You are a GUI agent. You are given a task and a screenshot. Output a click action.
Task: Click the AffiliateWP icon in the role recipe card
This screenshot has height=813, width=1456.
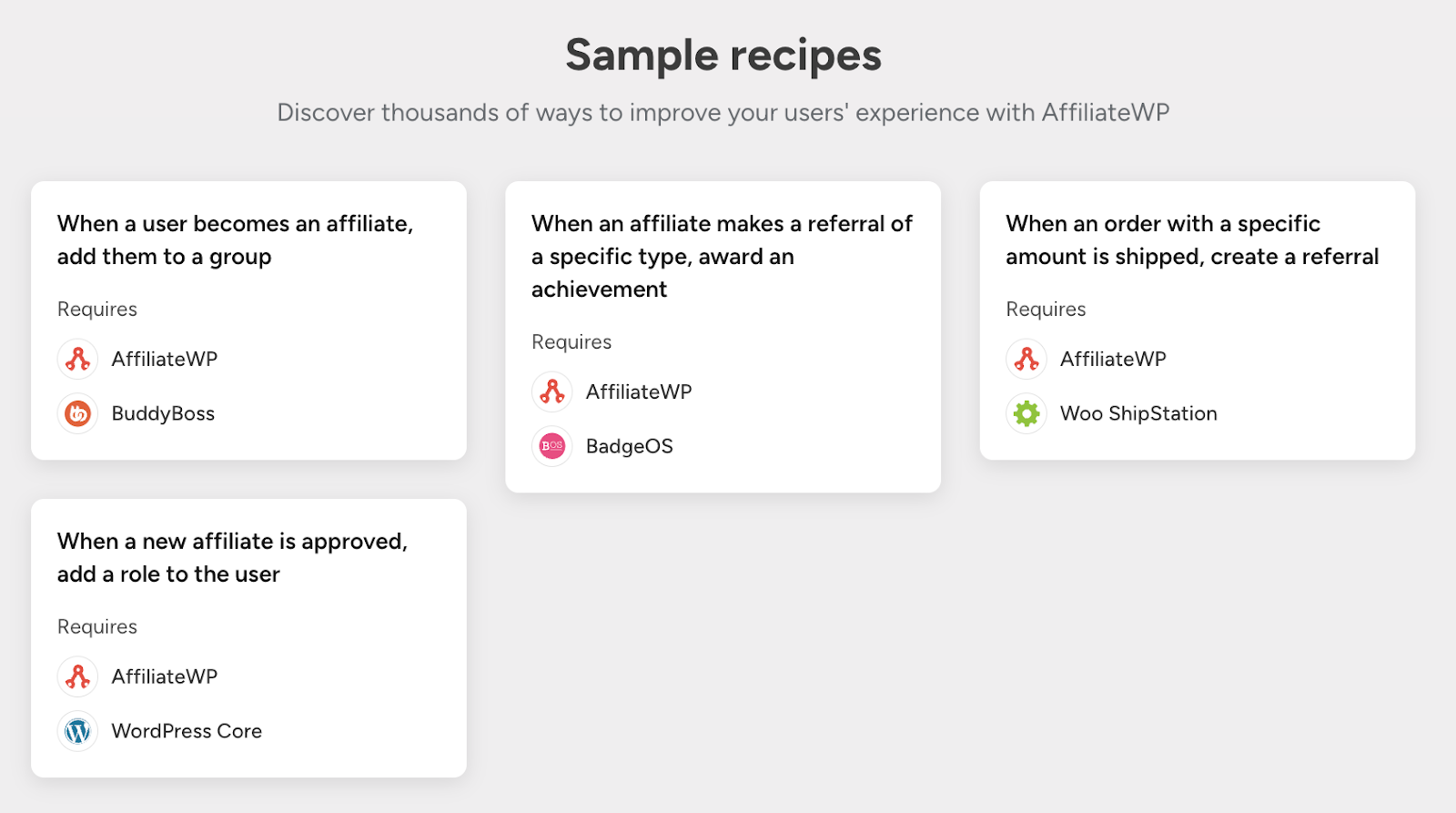click(x=78, y=677)
